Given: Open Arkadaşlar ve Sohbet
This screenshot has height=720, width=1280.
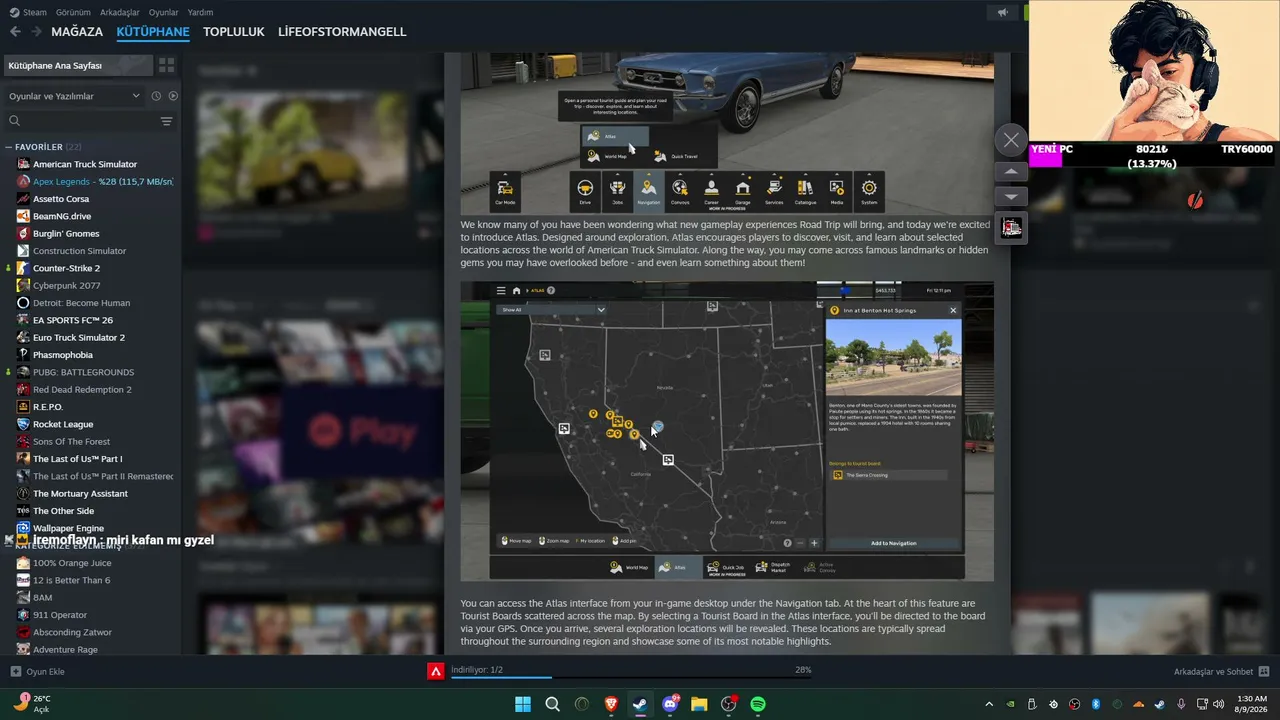Looking at the screenshot, I should coord(1221,672).
